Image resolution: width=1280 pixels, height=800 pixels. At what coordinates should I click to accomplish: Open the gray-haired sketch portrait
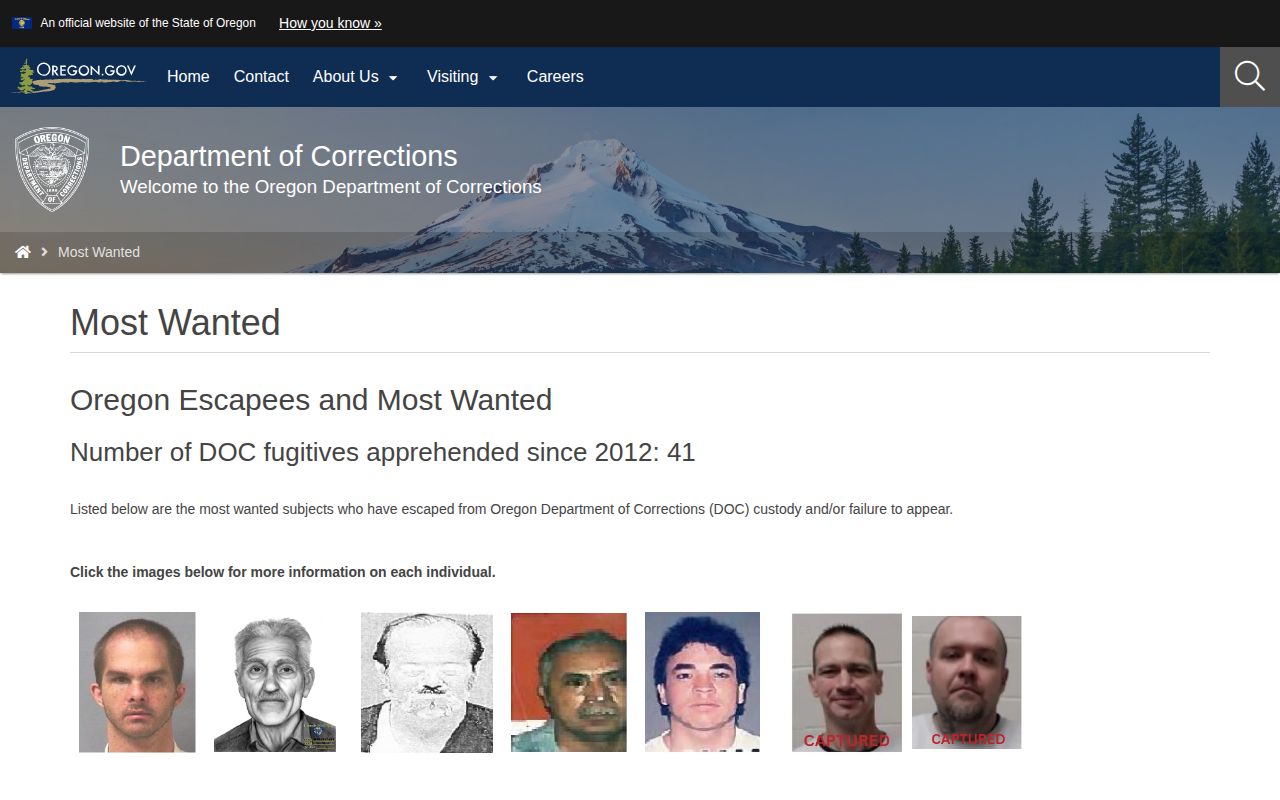point(275,682)
